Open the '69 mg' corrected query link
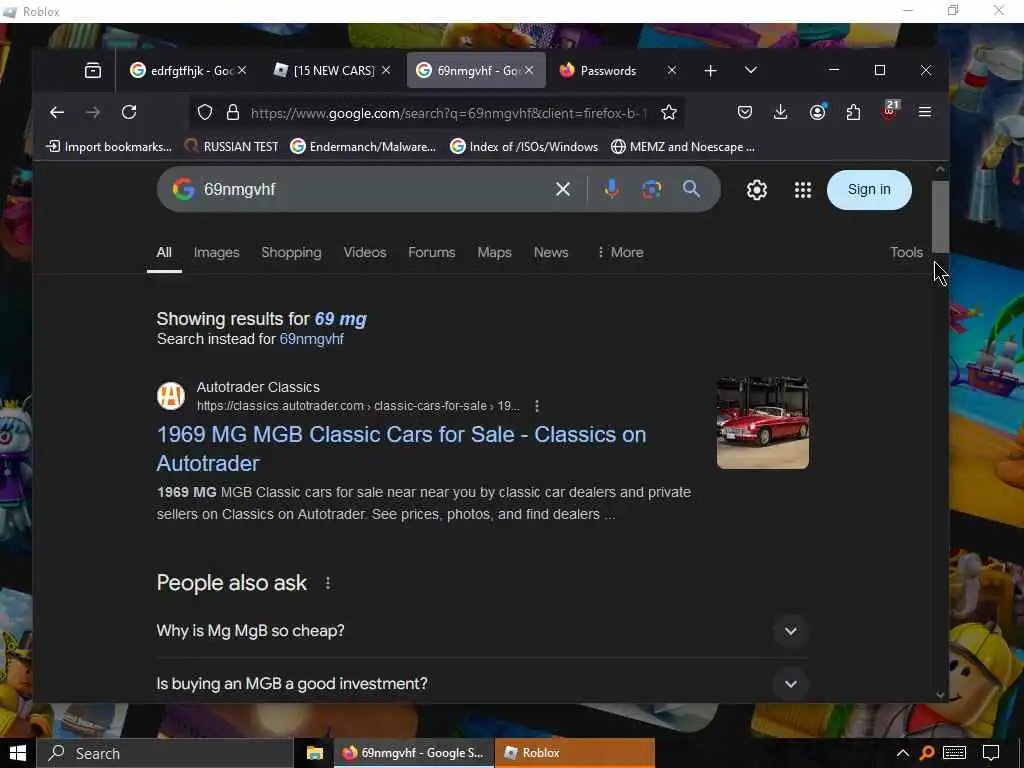The width and height of the screenshot is (1024, 768). coord(340,319)
